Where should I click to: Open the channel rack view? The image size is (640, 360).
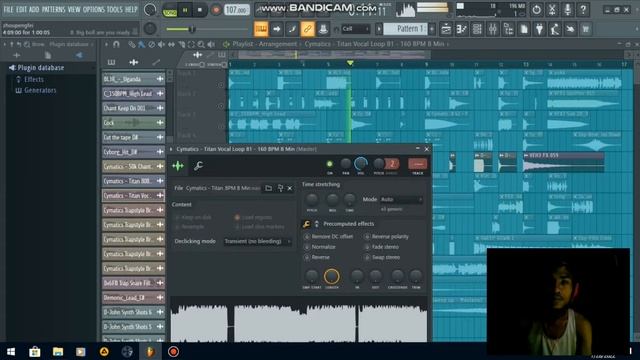(477, 29)
